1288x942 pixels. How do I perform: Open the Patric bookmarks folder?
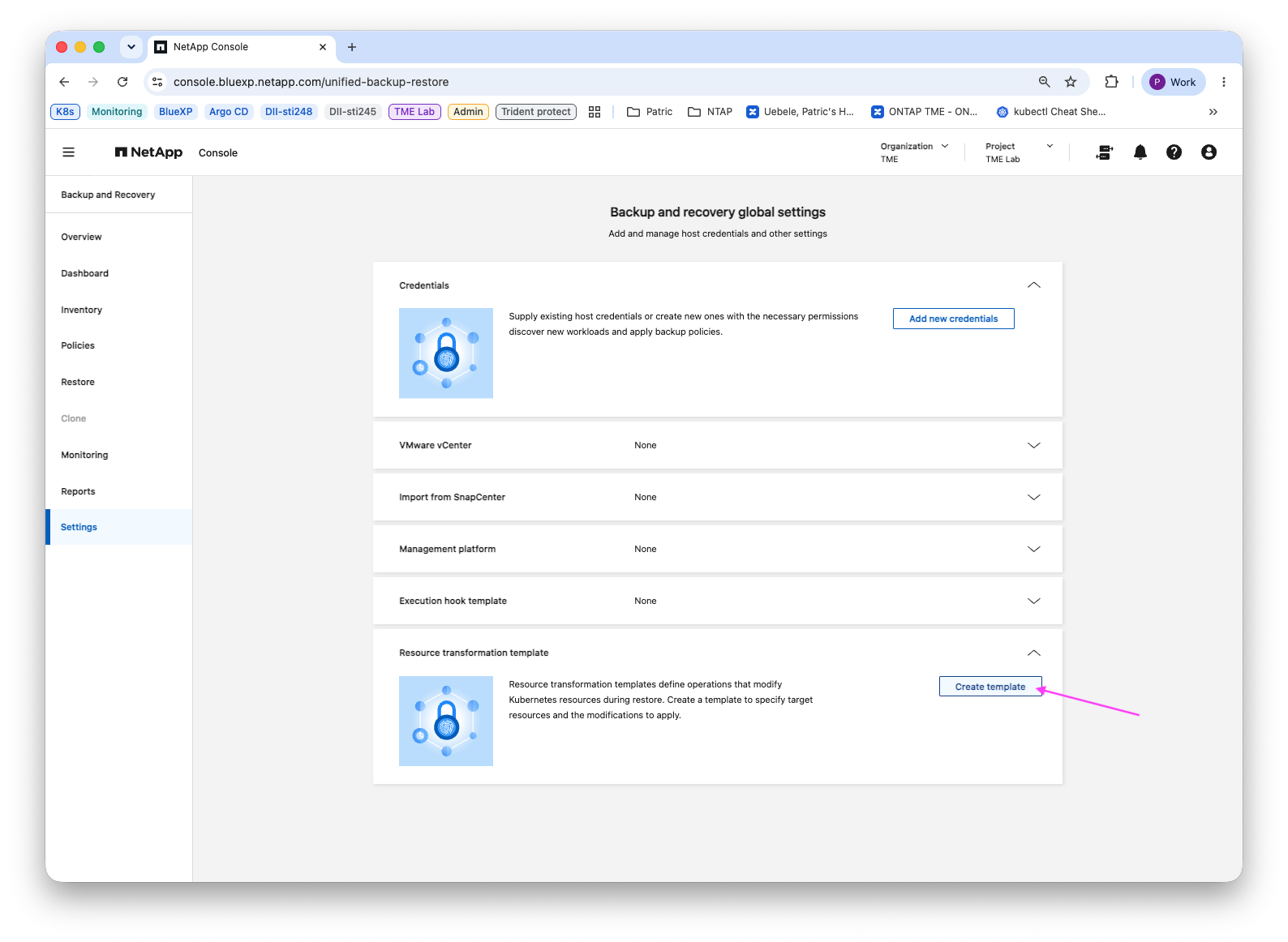650,112
